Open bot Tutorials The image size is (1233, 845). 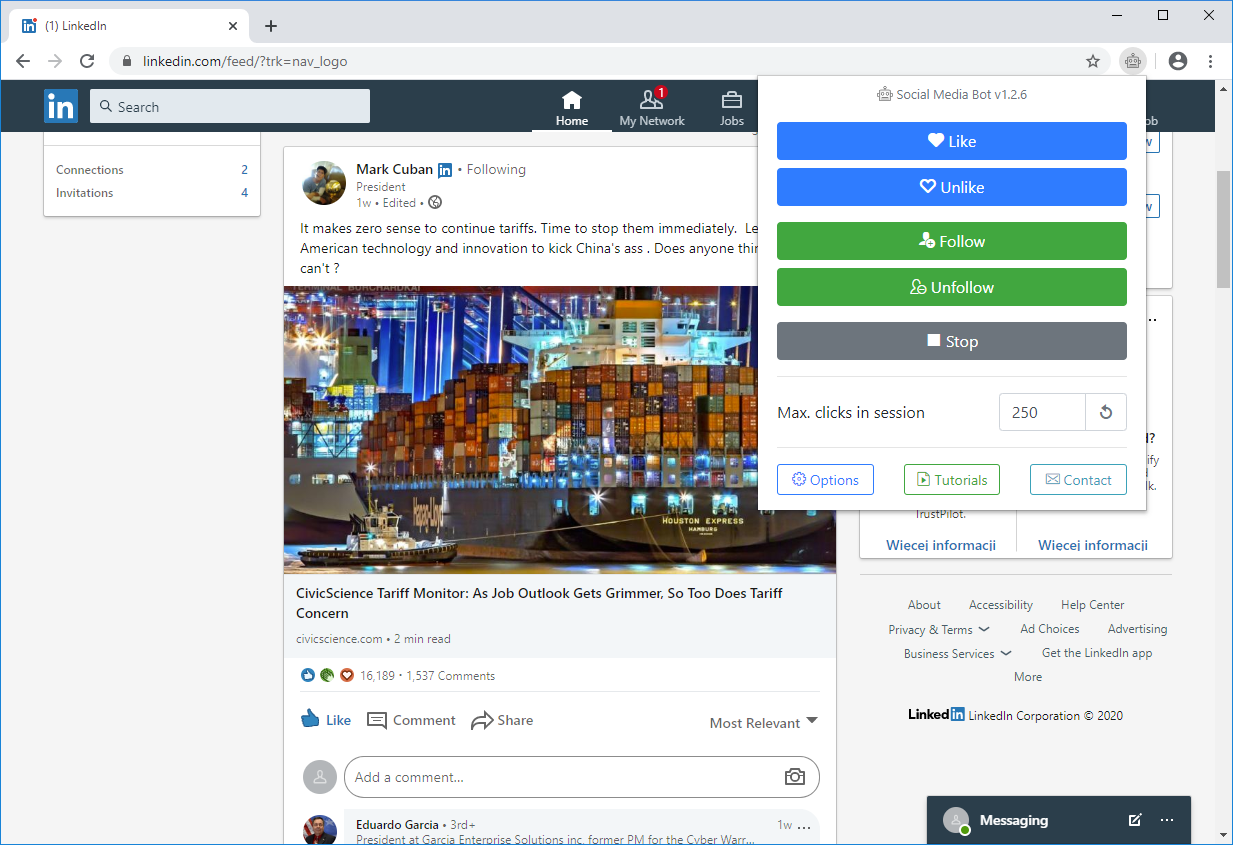[952, 480]
